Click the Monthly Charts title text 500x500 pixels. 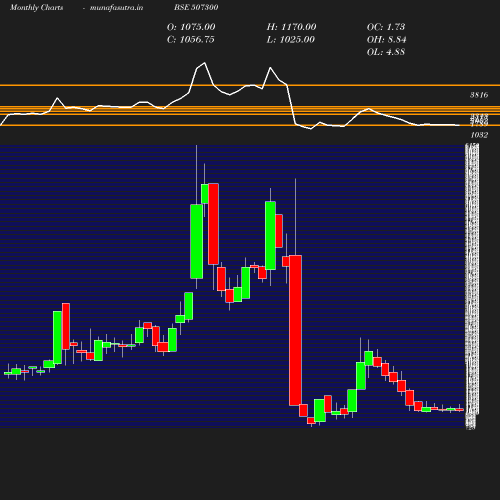pyautogui.click(x=36, y=7)
